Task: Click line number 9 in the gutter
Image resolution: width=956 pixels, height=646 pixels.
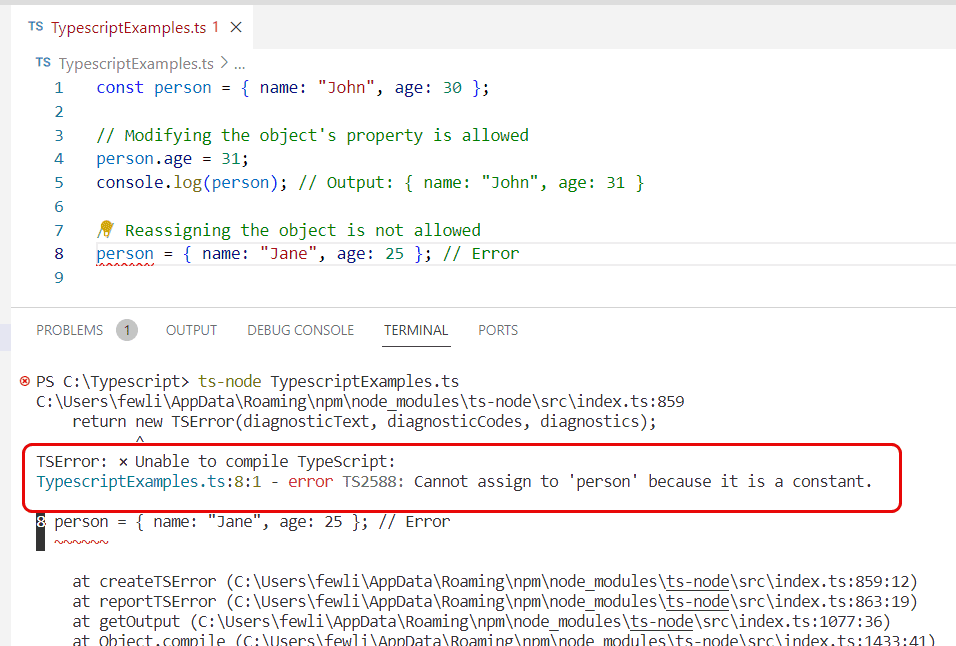Action: click(59, 278)
